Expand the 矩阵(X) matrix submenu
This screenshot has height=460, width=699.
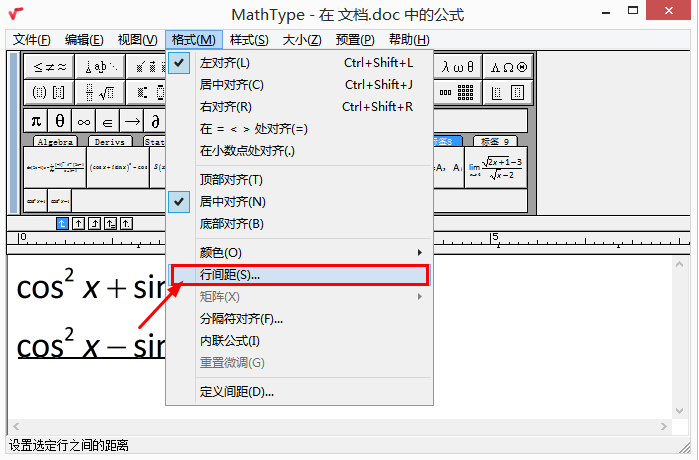pyautogui.click(x=299, y=297)
